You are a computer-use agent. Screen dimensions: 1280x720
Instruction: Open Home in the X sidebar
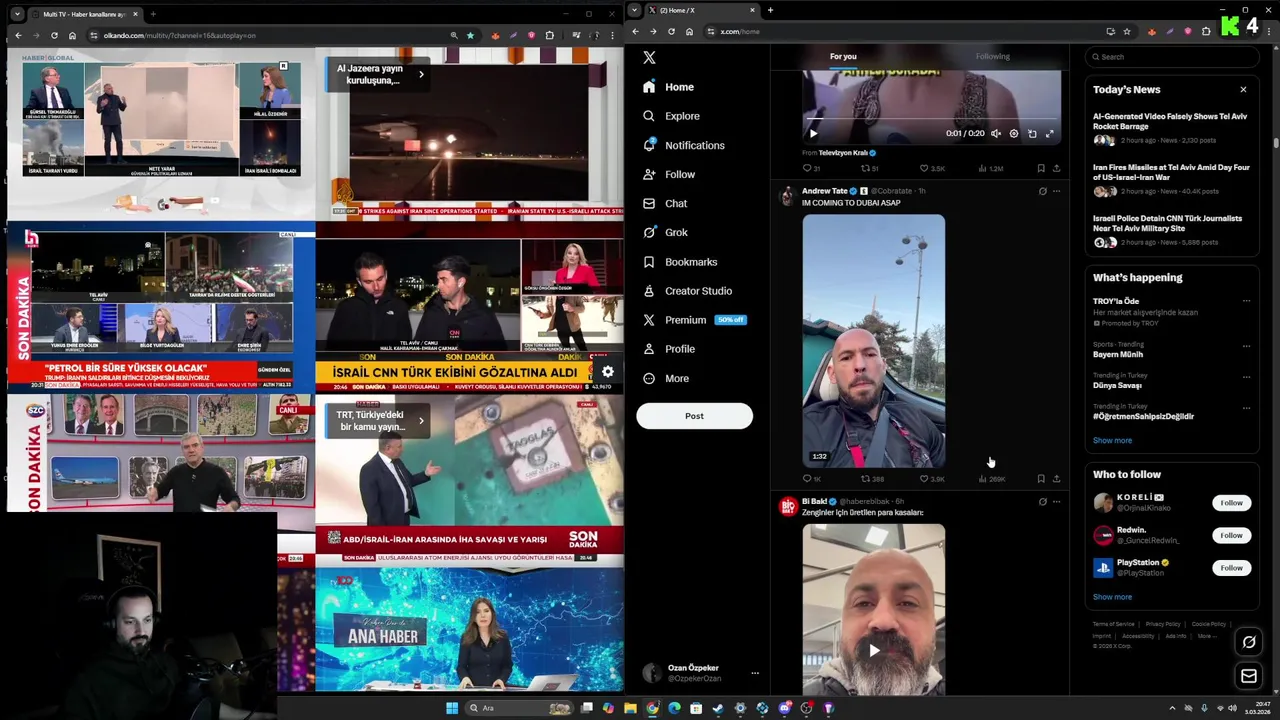tap(668, 87)
